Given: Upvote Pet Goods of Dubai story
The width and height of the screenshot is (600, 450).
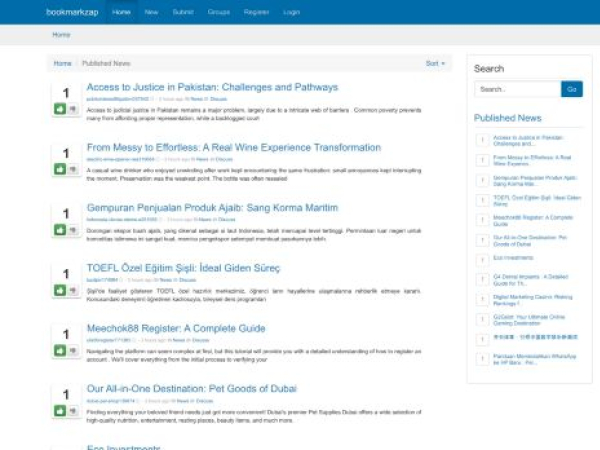Looking at the screenshot, I should pos(60,411).
